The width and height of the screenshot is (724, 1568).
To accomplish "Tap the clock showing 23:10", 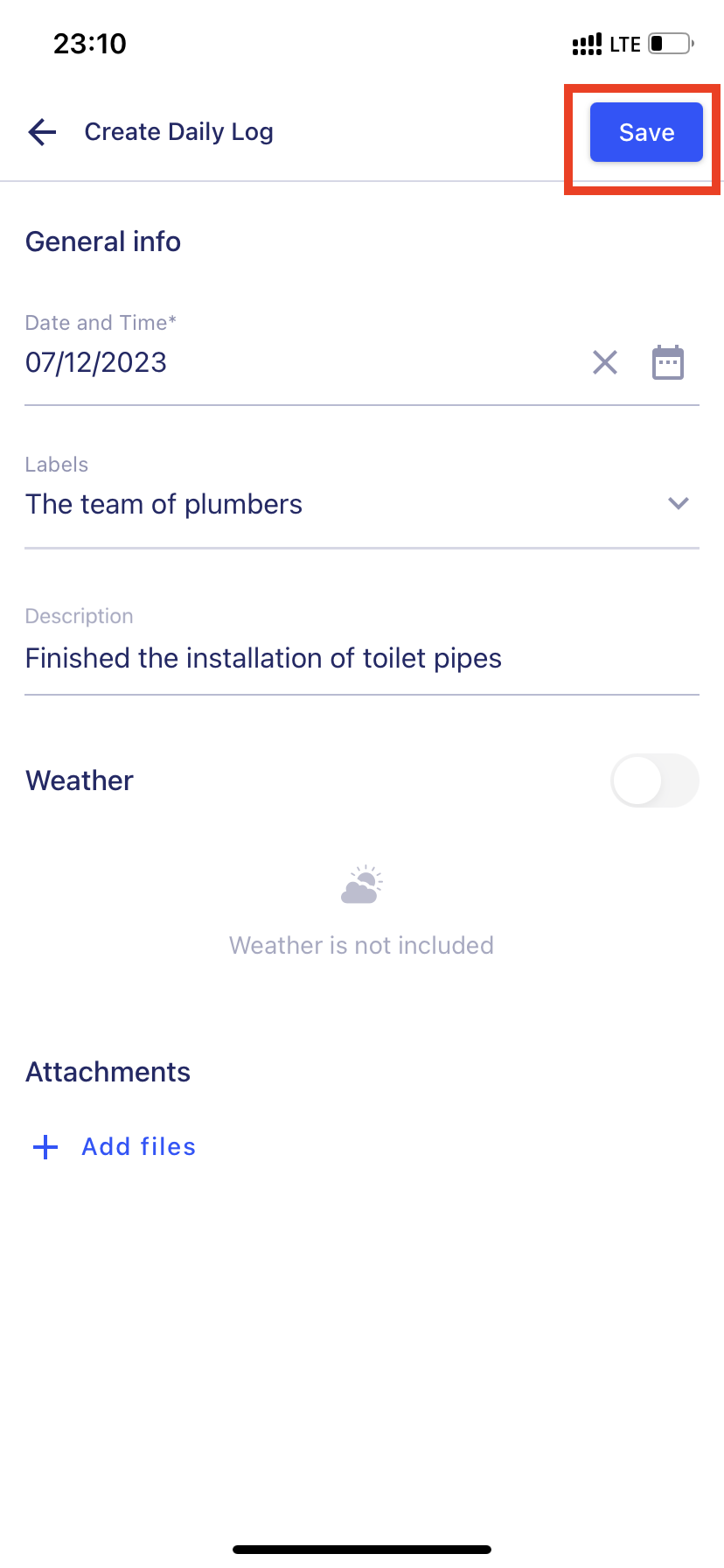I will (x=90, y=43).
